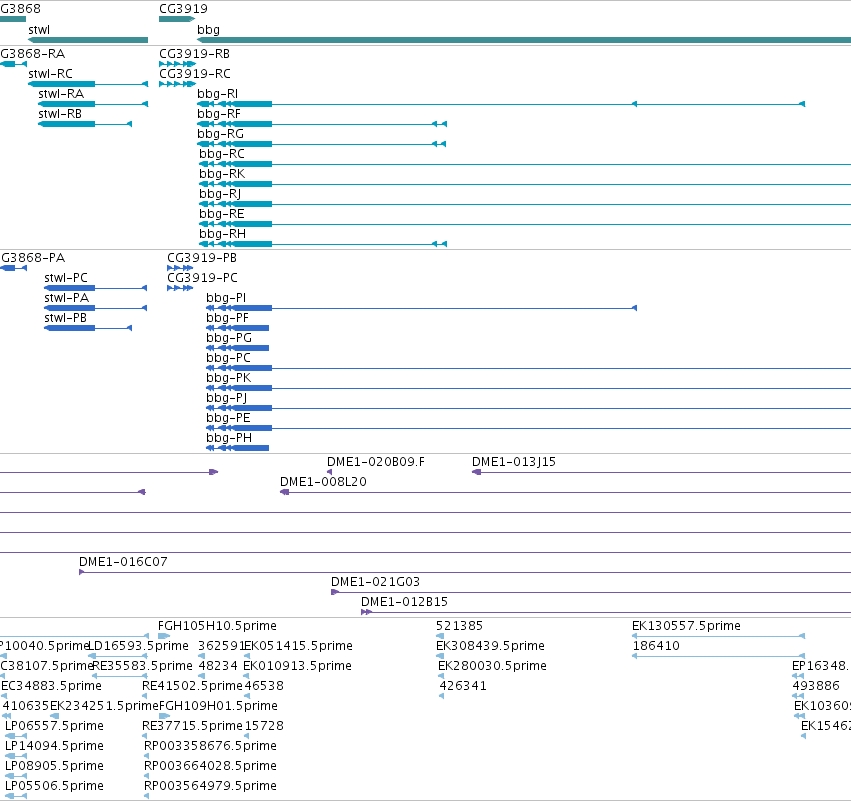Select the RE41502.5prime EST label
851x801 pixels.
(x=192, y=686)
